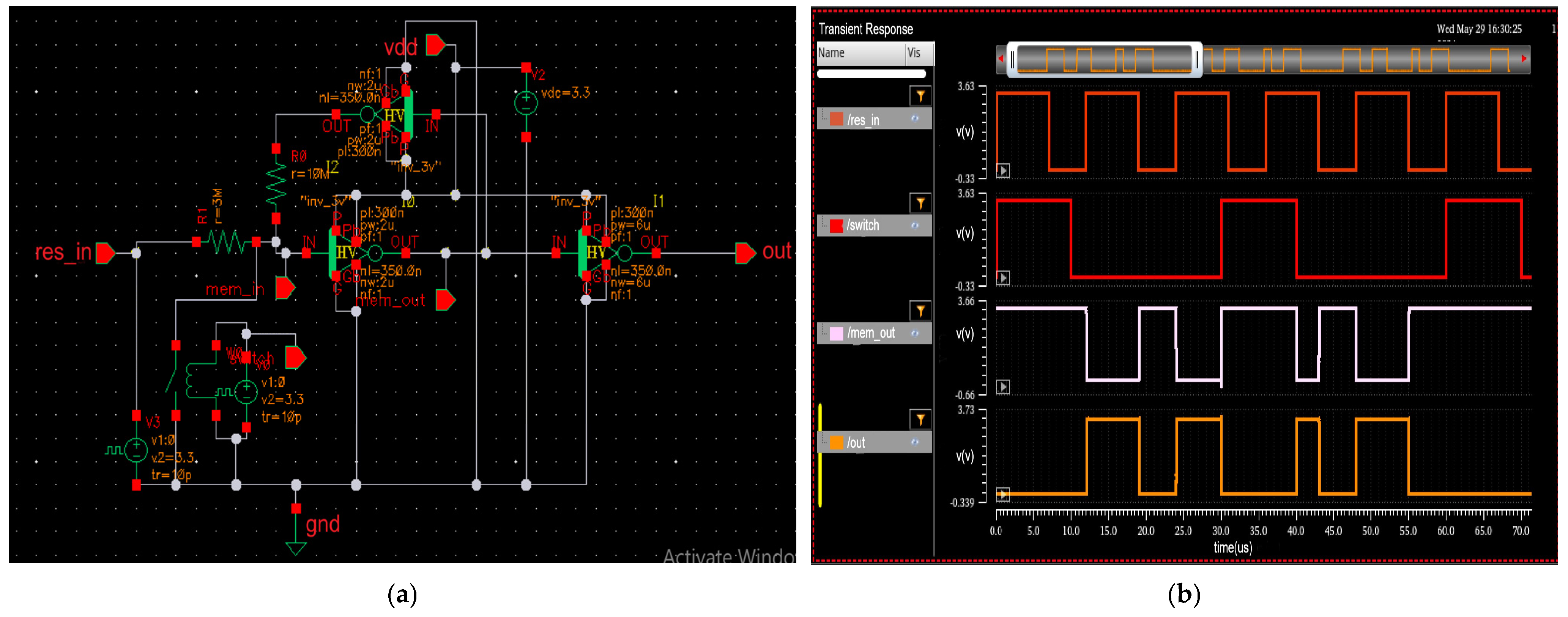Toggle visibility eye for /switch trace

click(914, 226)
